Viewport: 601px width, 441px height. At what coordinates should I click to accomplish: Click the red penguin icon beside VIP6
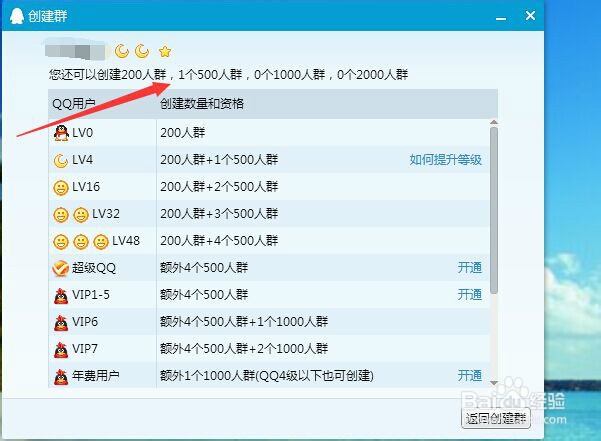61,323
